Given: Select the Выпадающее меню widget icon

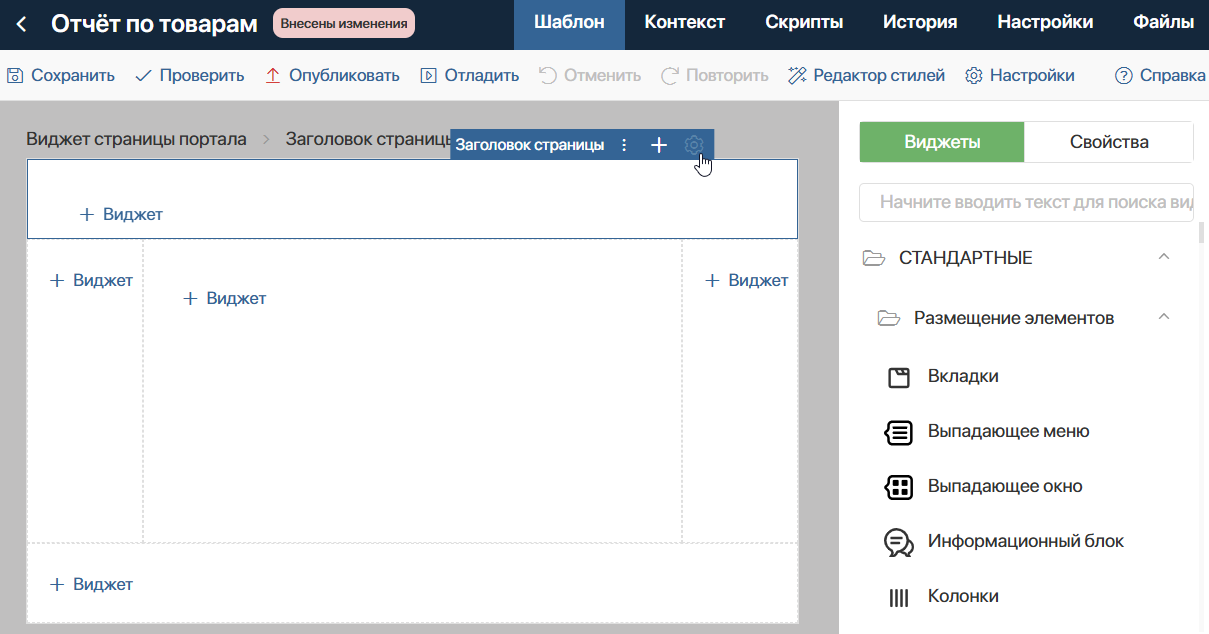Looking at the screenshot, I should pyautogui.click(x=899, y=432).
